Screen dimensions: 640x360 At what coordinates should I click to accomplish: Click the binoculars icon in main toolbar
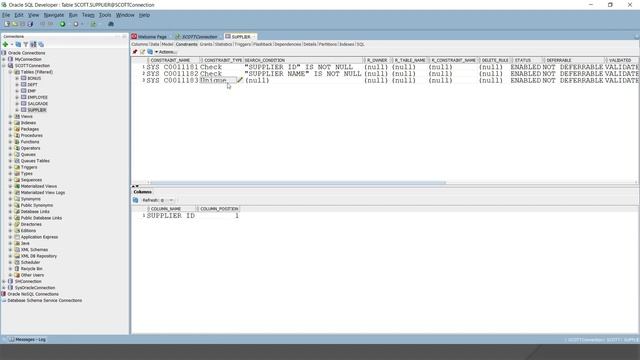[x=111, y=24]
